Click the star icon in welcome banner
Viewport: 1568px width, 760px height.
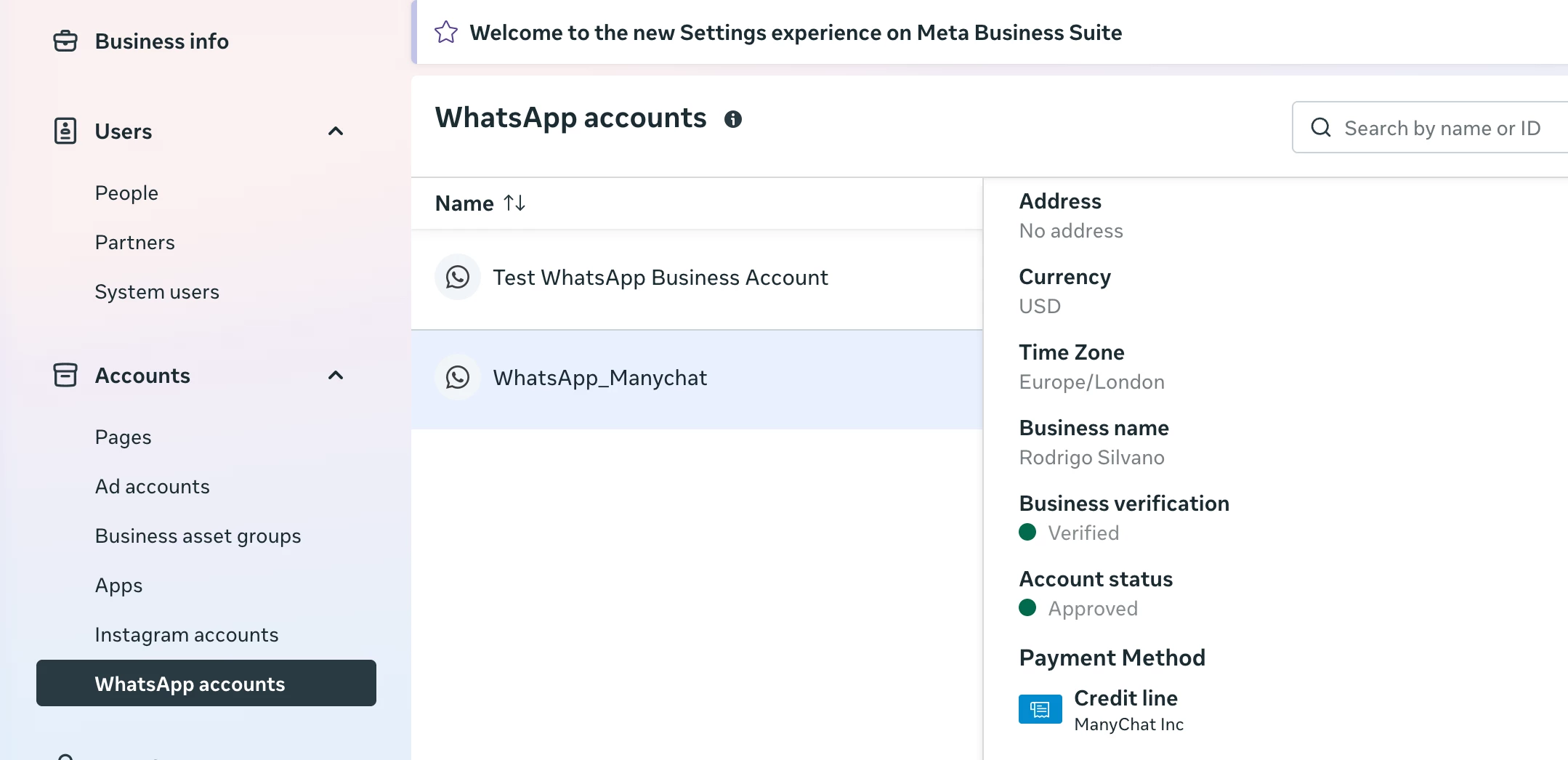[446, 32]
